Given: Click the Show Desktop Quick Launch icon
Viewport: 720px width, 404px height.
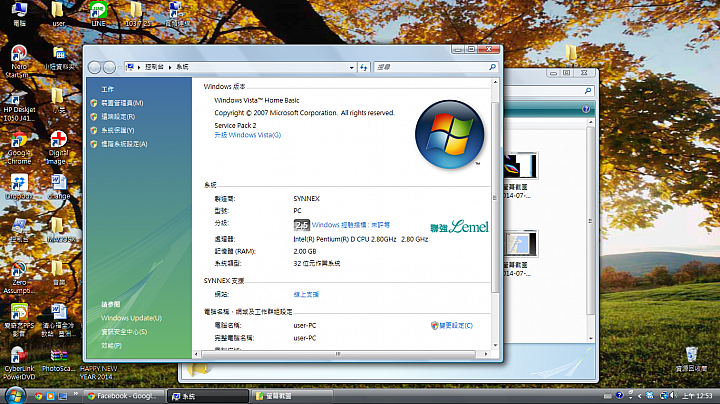Looking at the screenshot, I should point(63,396).
